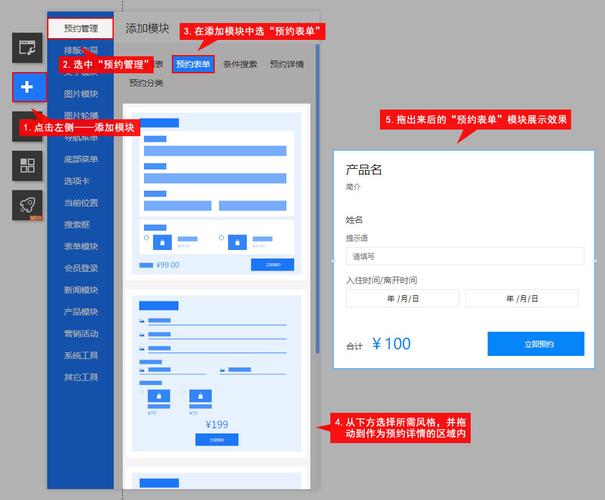
Task: Switch to the 预约分类 tab
Action: (146, 83)
